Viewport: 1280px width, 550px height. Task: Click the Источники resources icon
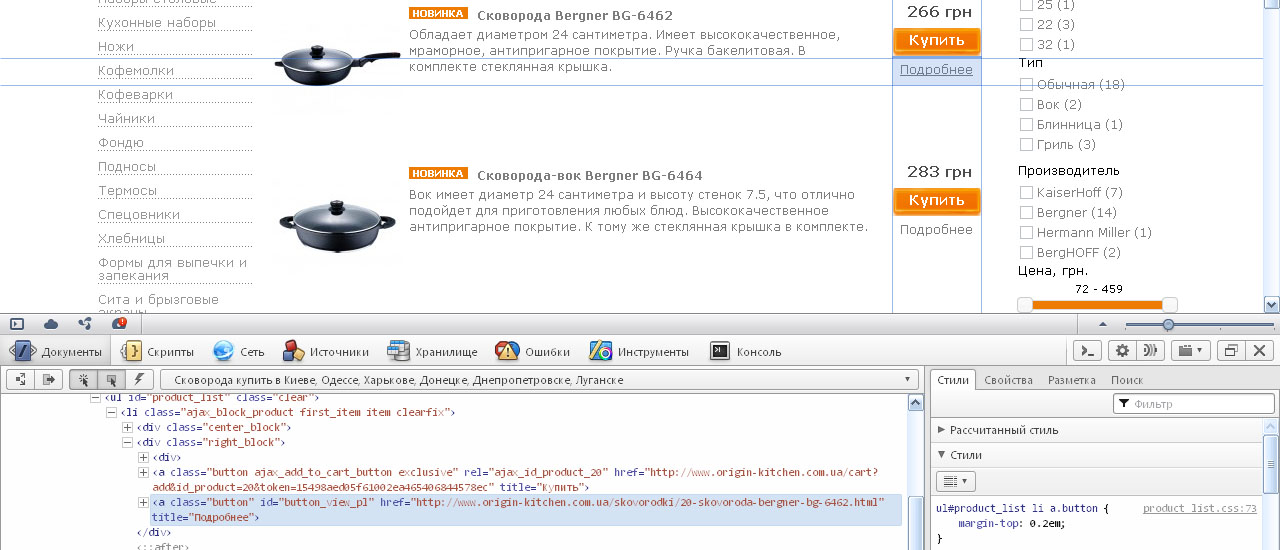coord(293,351)
